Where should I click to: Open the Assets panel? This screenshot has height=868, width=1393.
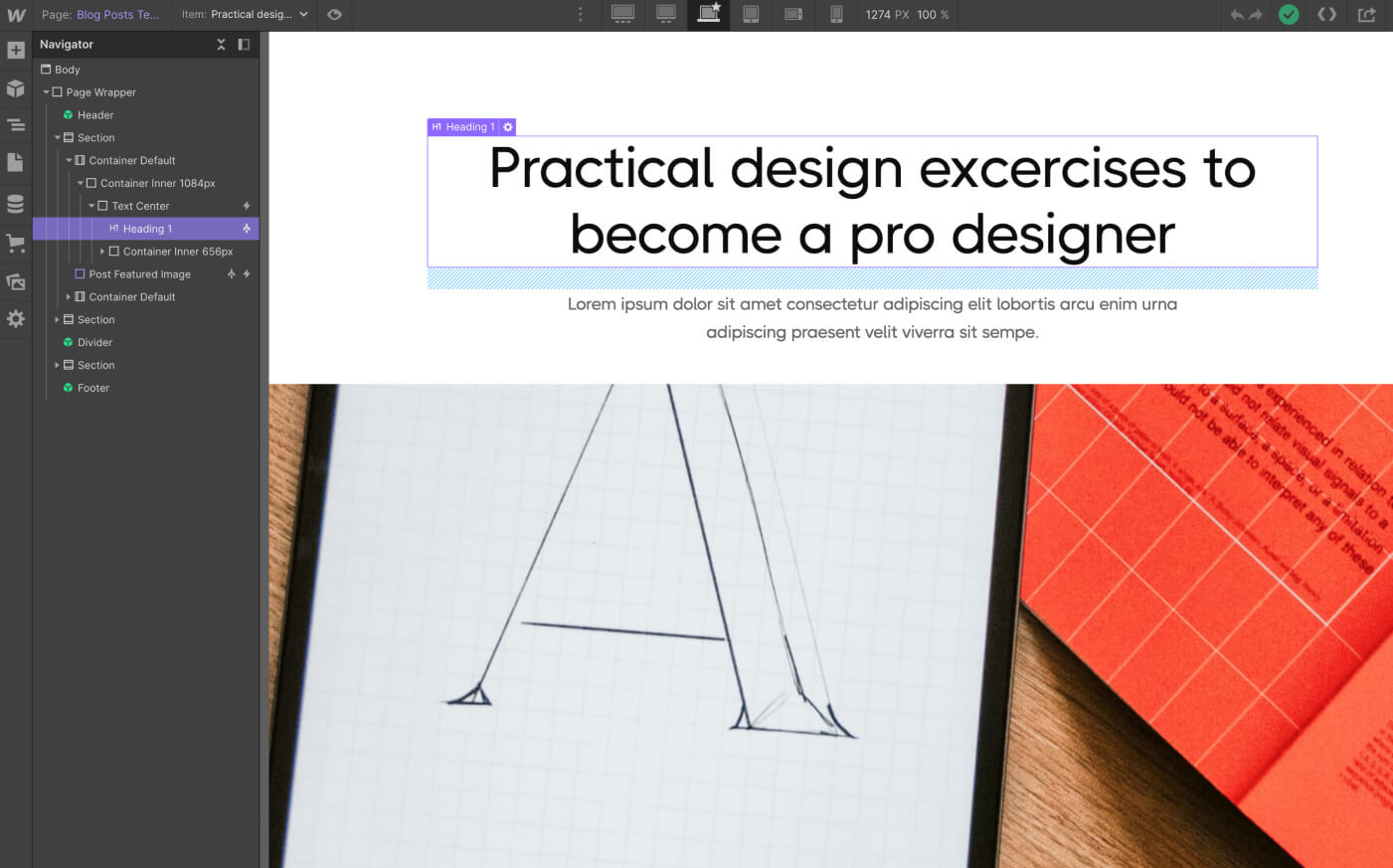click(15, 281)
